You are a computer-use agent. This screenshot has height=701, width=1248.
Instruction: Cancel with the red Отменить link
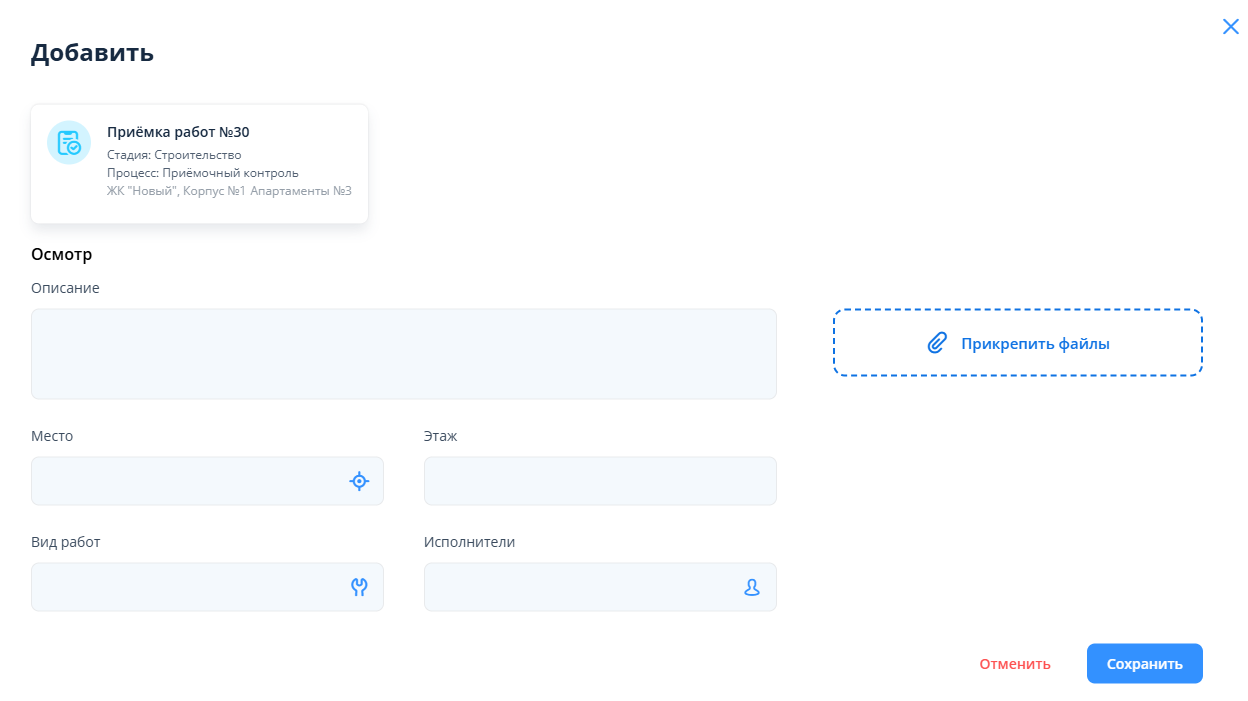1014,664
